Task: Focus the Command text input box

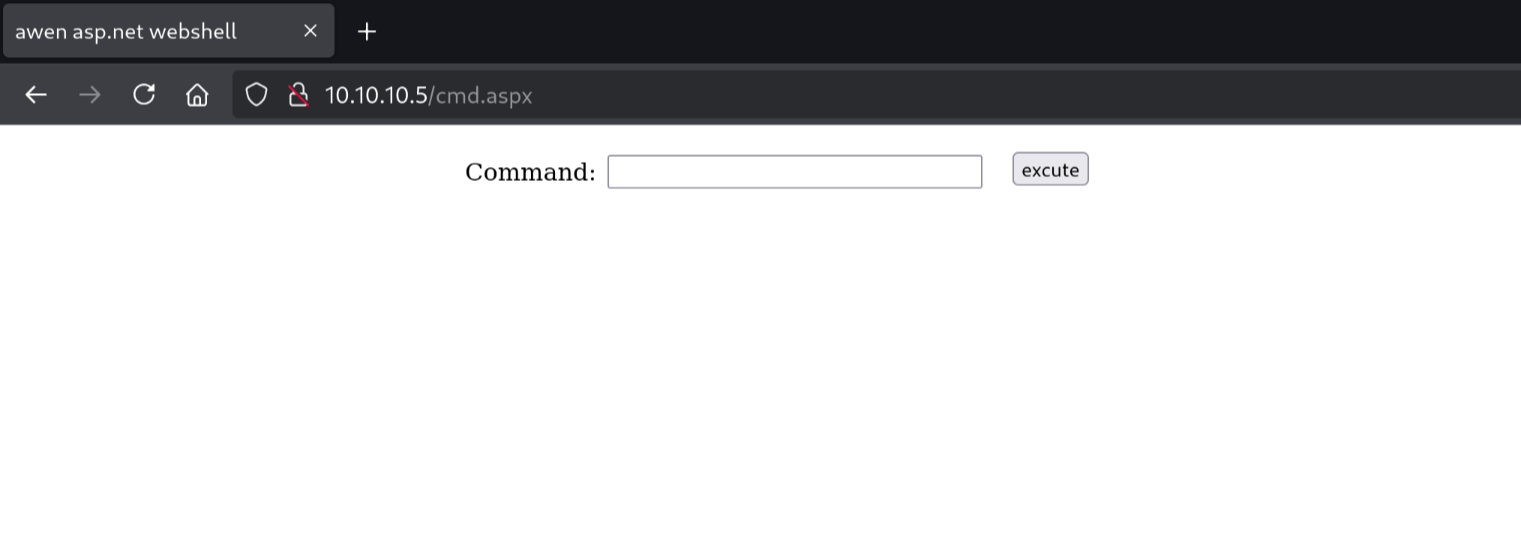Action: point(795,171)
